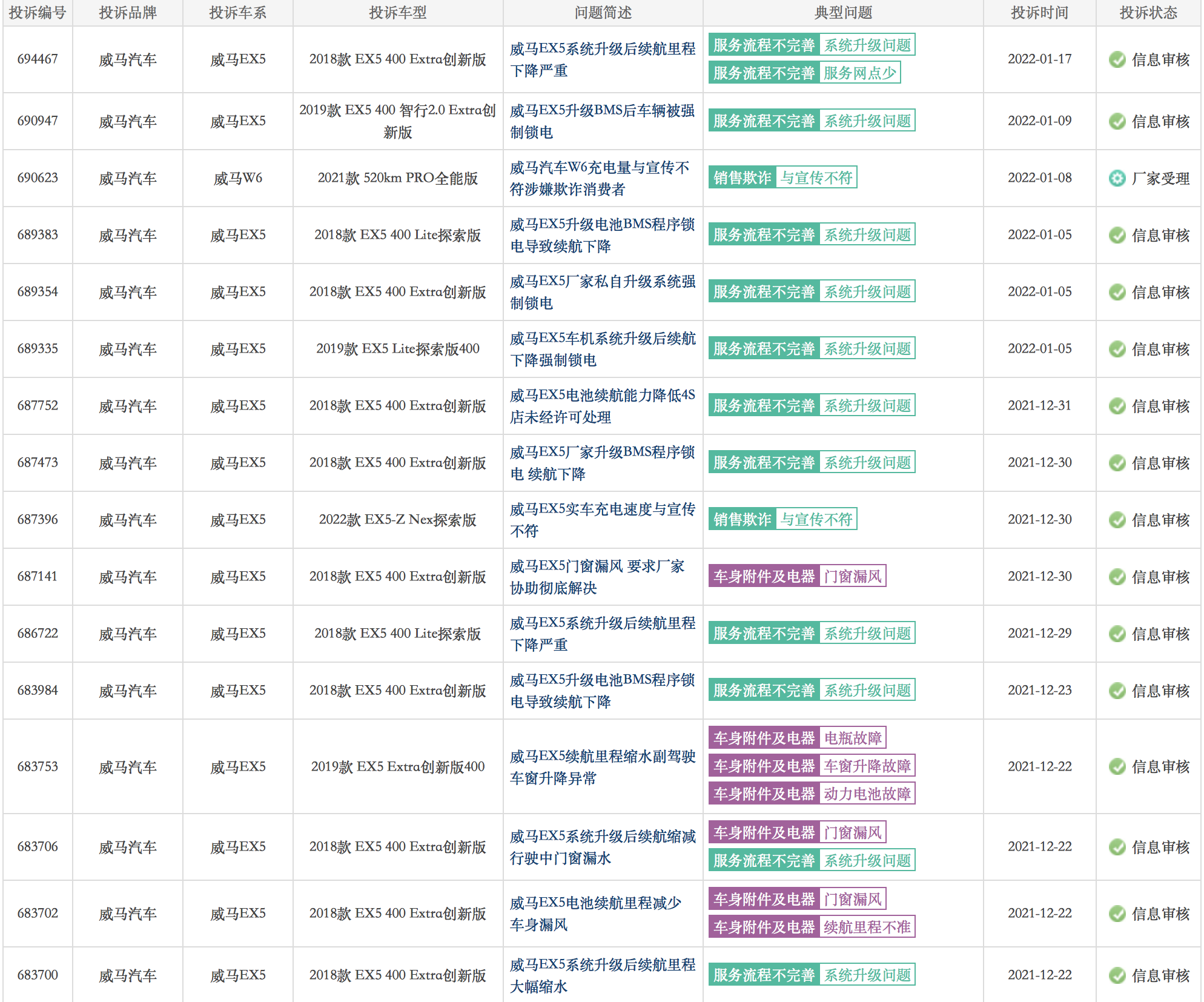Viewport: 1204px width, 1002px height.
Task: Click model cell '2019款 EX5 400 智行2.0 Extra创新版'
Action: coord(398,121)
